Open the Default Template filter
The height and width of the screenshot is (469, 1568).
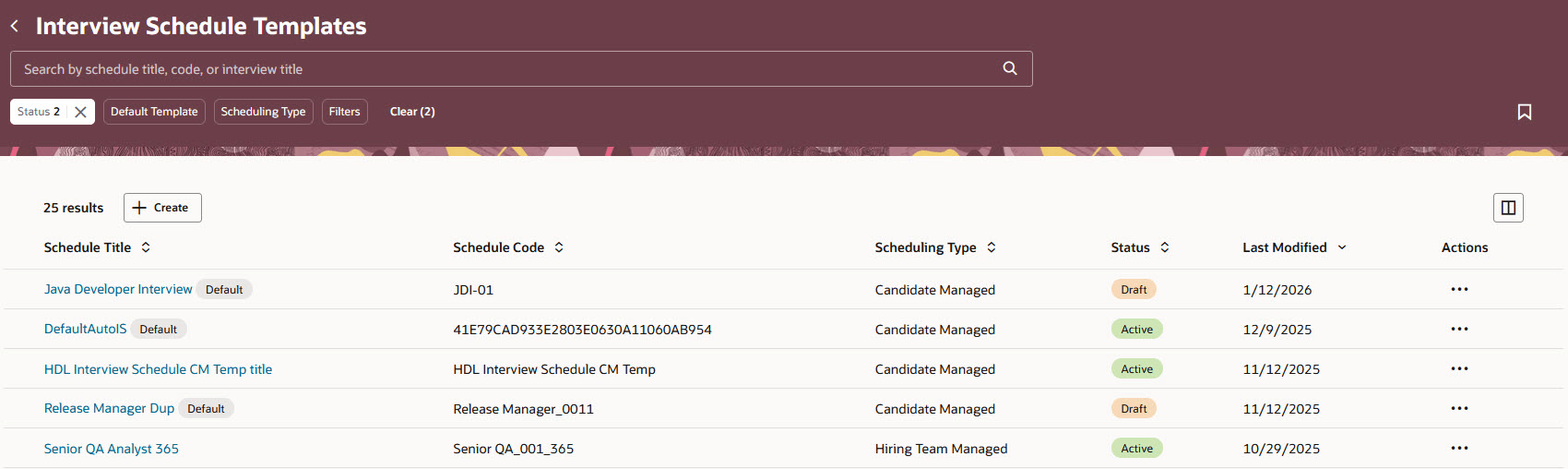(x=154, y=112)
